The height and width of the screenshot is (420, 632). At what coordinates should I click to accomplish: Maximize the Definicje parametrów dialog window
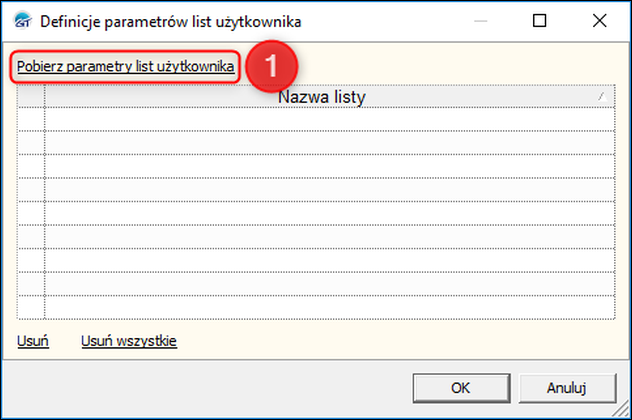(x=540, y=20)
